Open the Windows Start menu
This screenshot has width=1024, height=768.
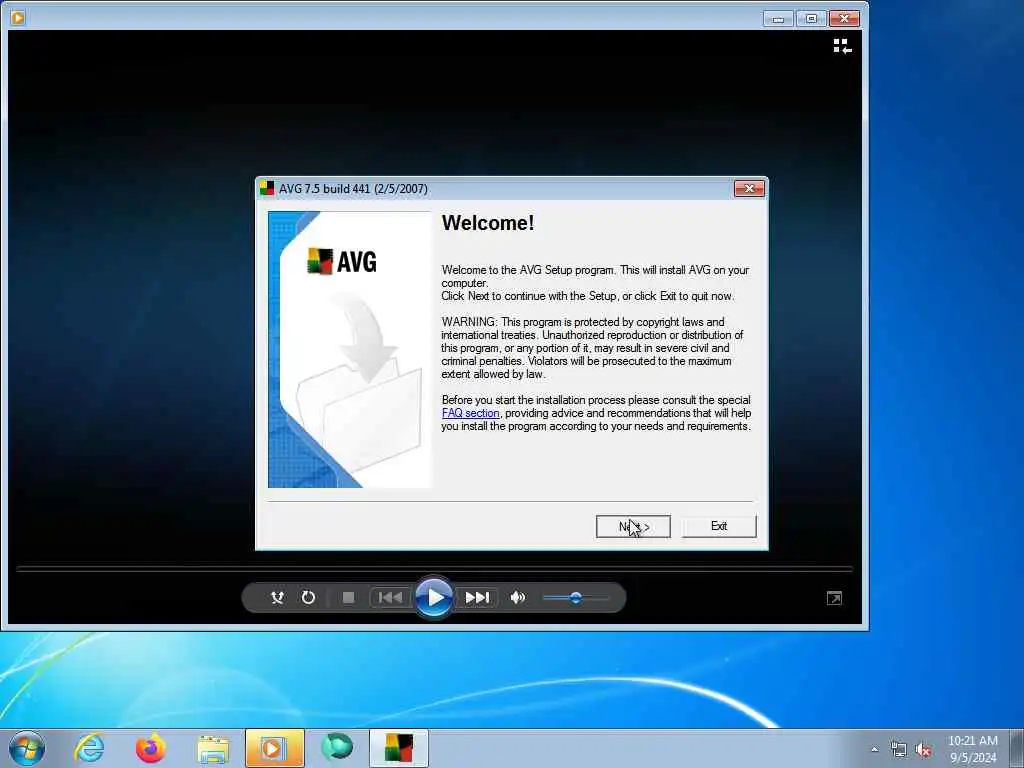(x=27, y=748)
